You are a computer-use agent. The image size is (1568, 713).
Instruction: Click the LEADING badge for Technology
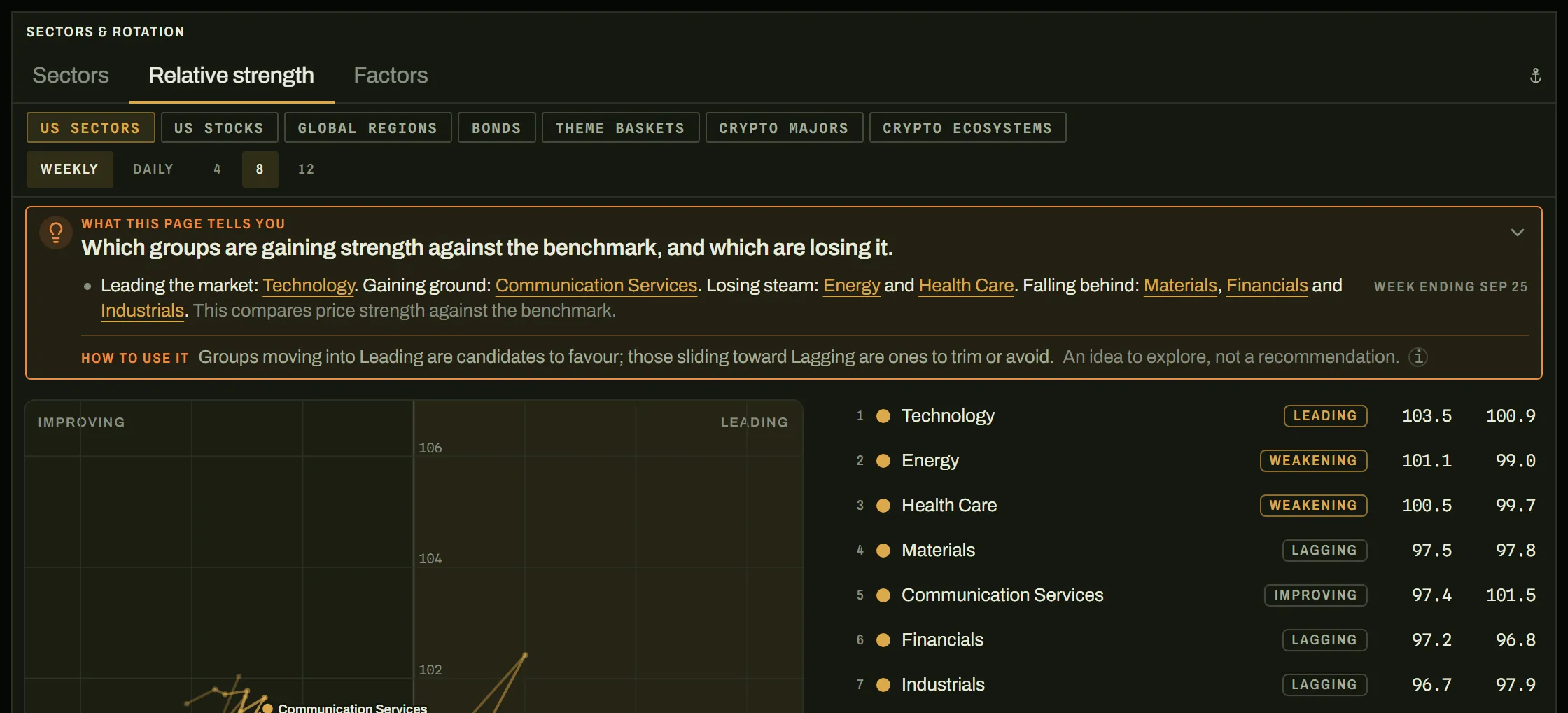click(x=1325, y=416)
